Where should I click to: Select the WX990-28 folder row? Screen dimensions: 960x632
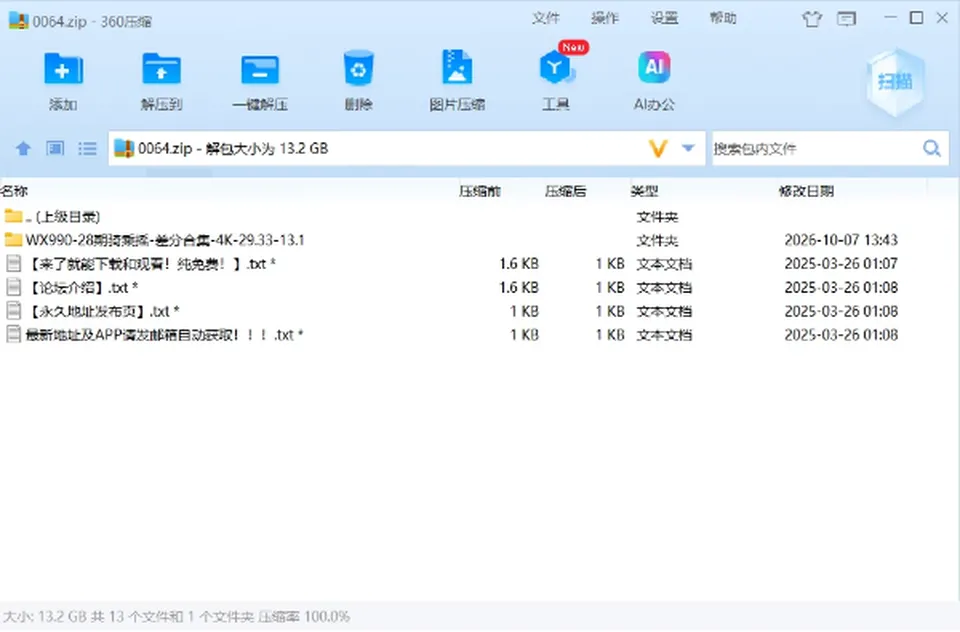tap(480, 240)
